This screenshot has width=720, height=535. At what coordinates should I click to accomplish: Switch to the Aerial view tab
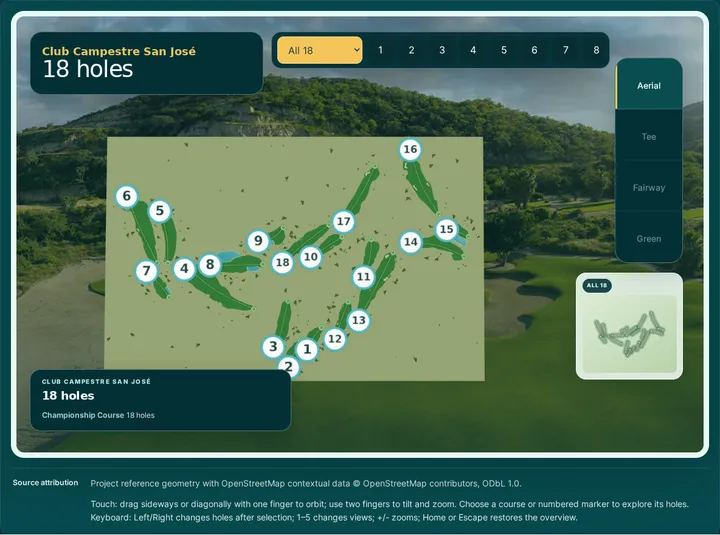click(x=649, y=85)
